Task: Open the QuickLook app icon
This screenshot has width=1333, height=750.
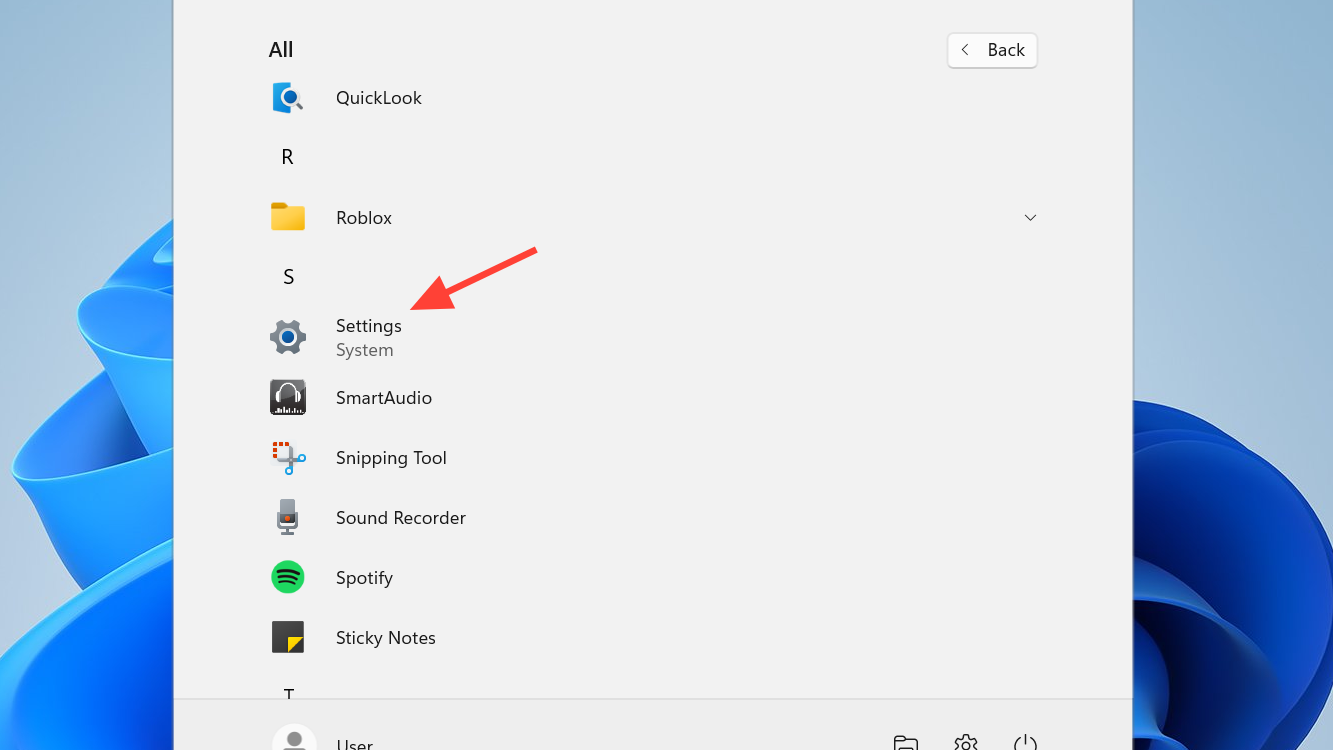Action: [288, 98]
